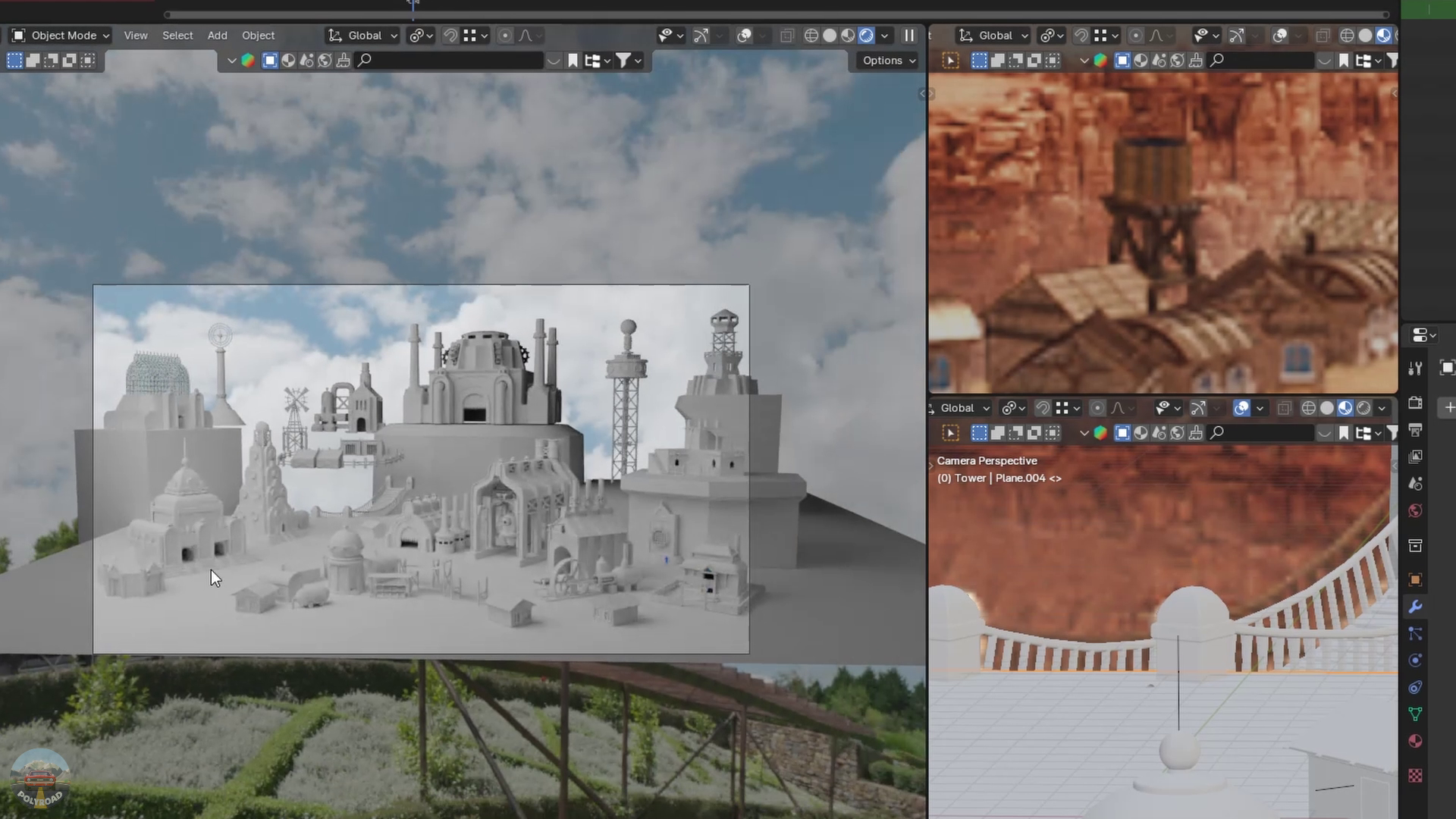Toggle snapping magnet in main viewport
Viewport: 1456px width, 819px height.
[x=450, y=36]
